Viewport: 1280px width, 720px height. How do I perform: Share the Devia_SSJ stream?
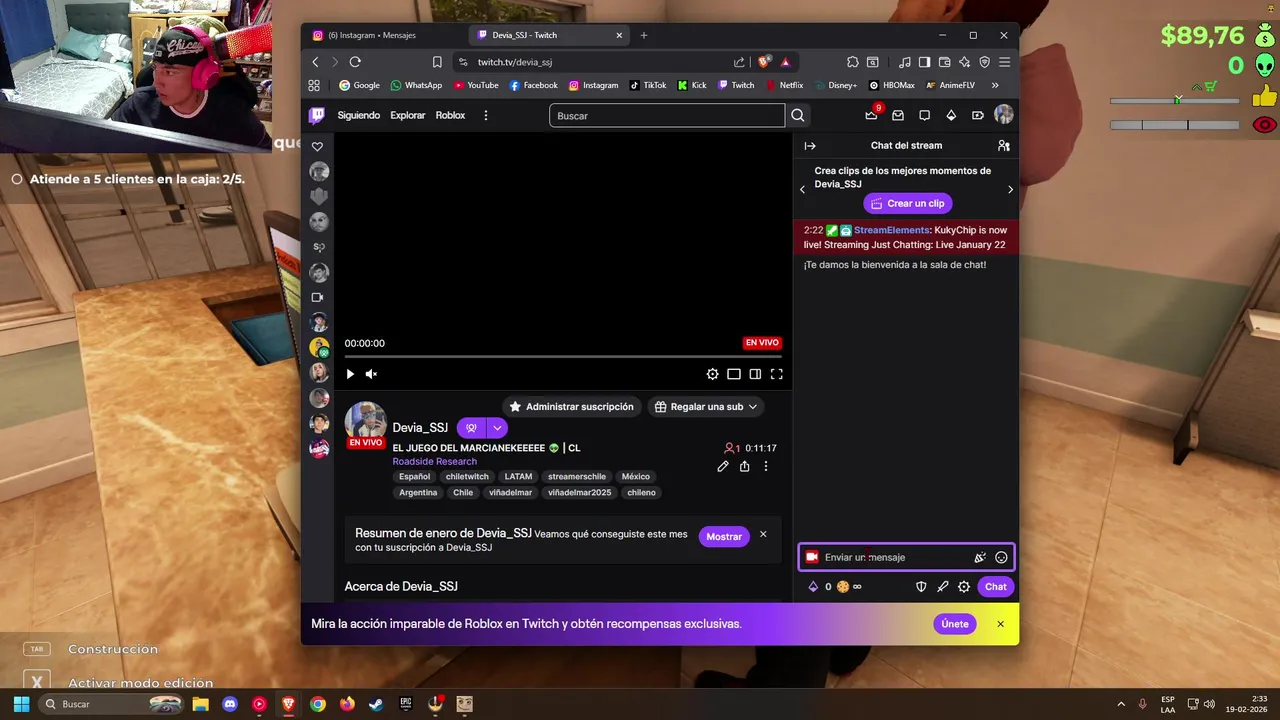[x=744, y=466]
